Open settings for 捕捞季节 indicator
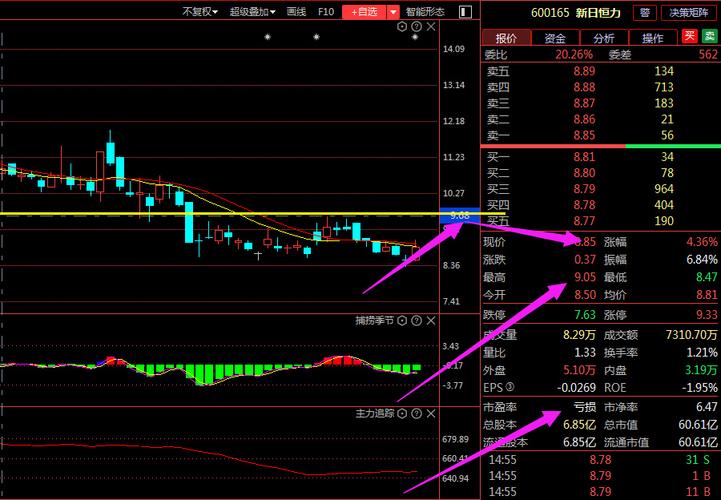 pos(403,321)
